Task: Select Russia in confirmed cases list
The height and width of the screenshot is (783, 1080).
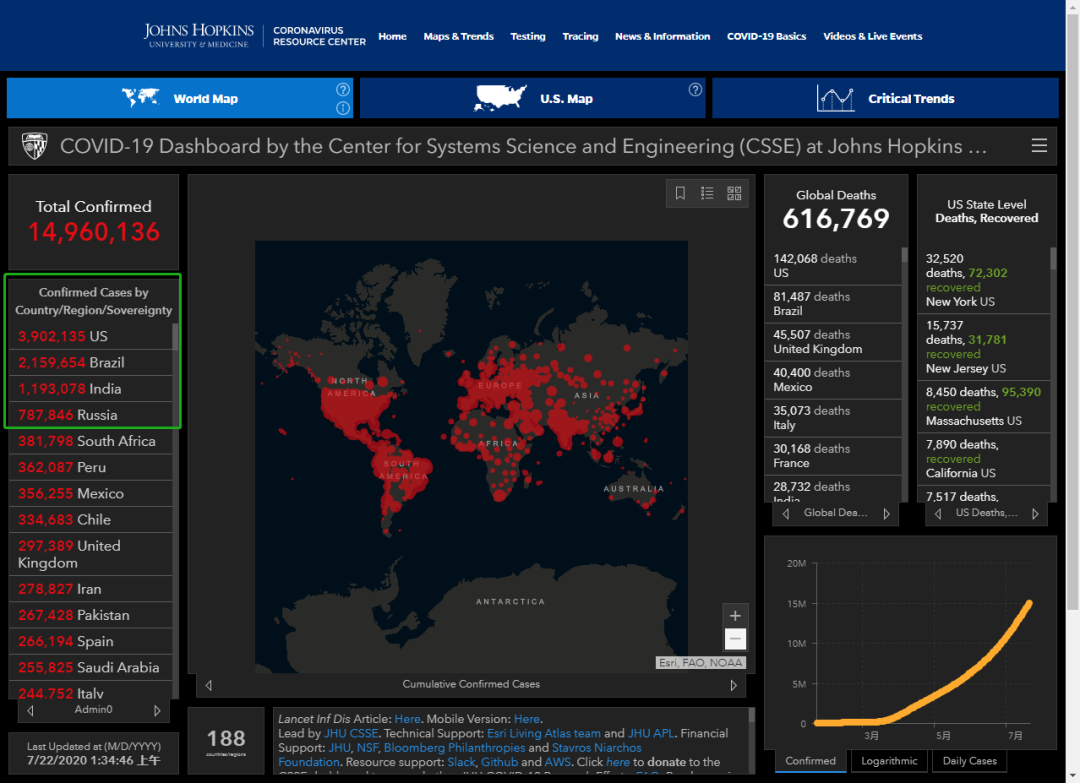Action: tap(90, 415)
